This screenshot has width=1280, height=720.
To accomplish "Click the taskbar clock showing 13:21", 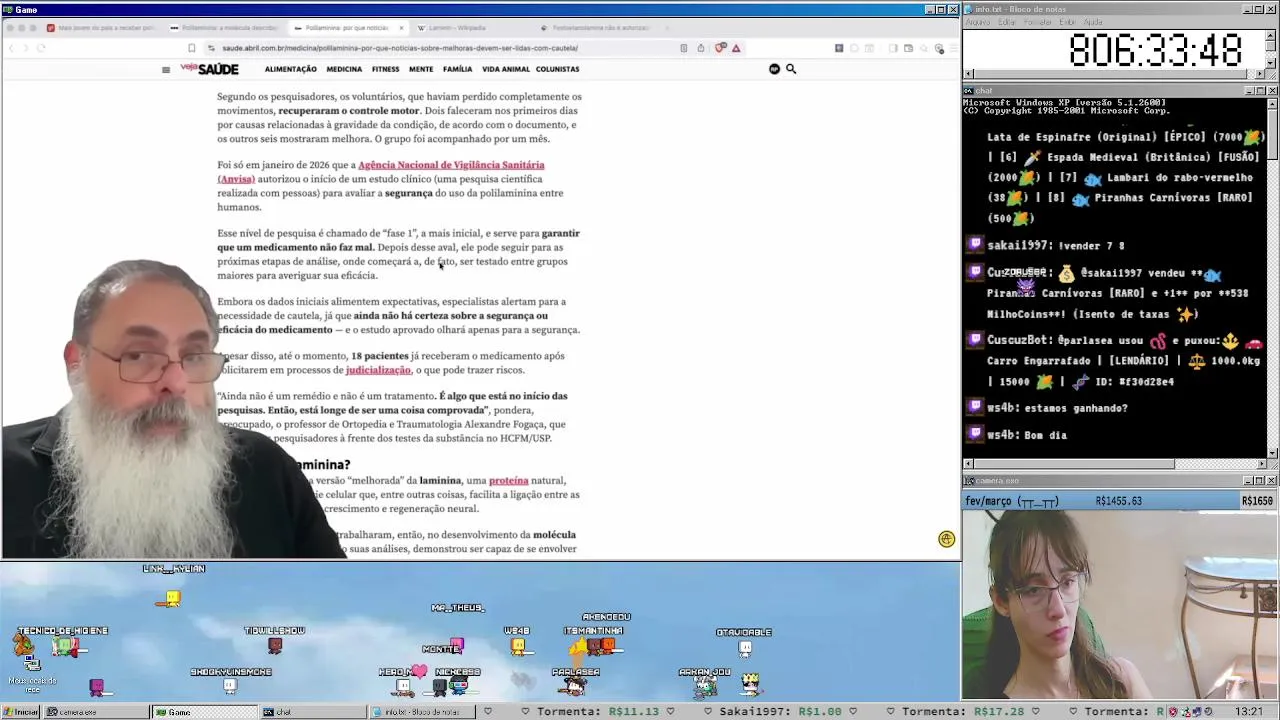I will point(1248,711).
